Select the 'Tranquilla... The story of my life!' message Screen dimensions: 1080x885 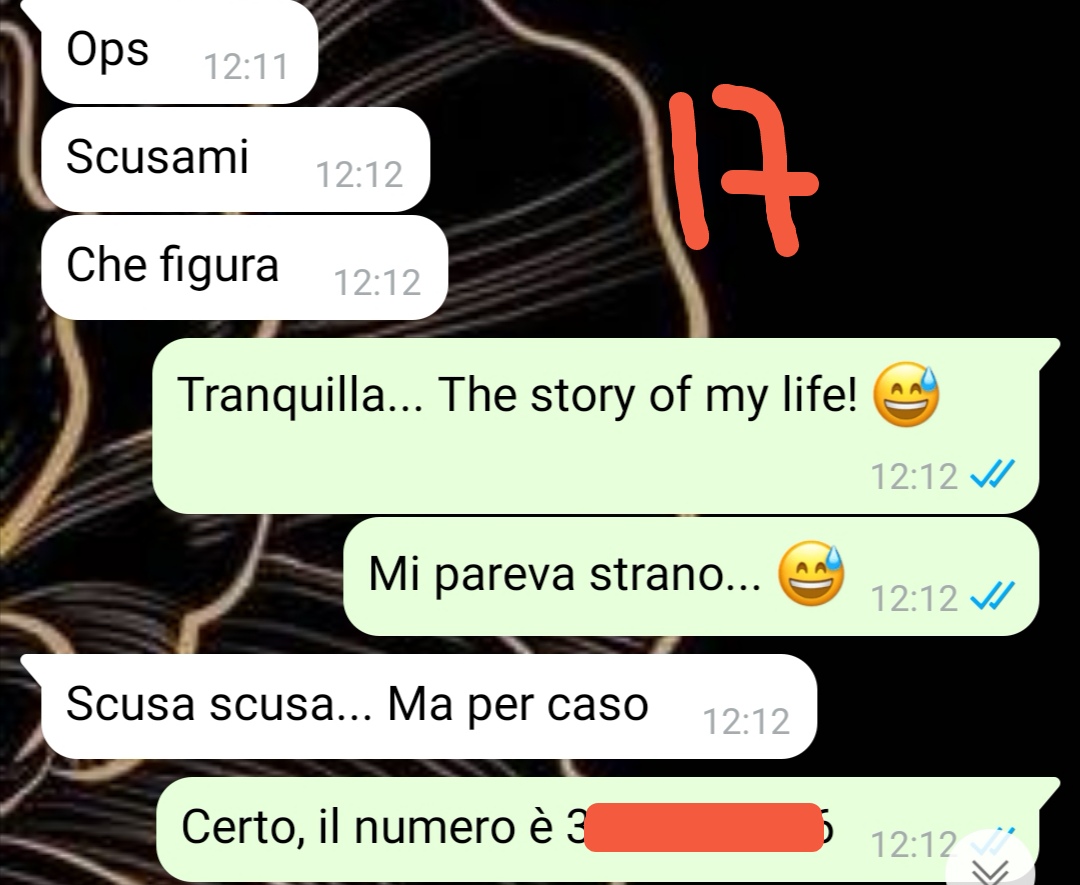pos(596,426)
